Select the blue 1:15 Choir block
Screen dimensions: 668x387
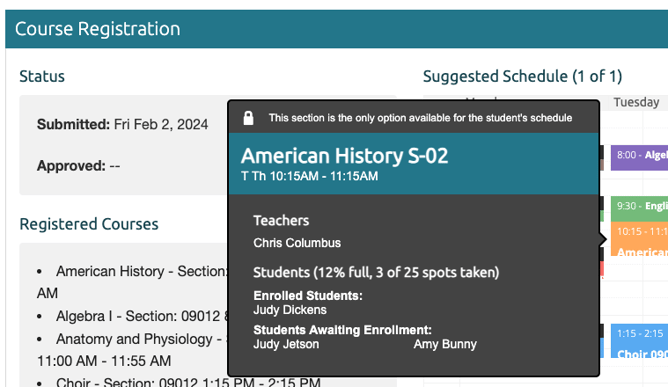(639, 341)
